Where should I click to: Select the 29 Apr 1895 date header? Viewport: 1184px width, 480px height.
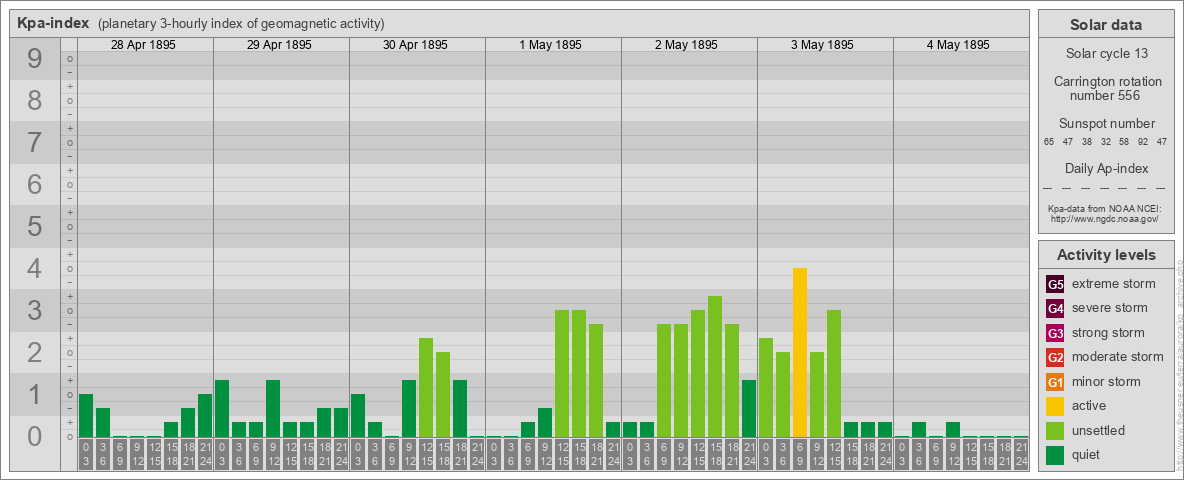click(x=279, y=45)
